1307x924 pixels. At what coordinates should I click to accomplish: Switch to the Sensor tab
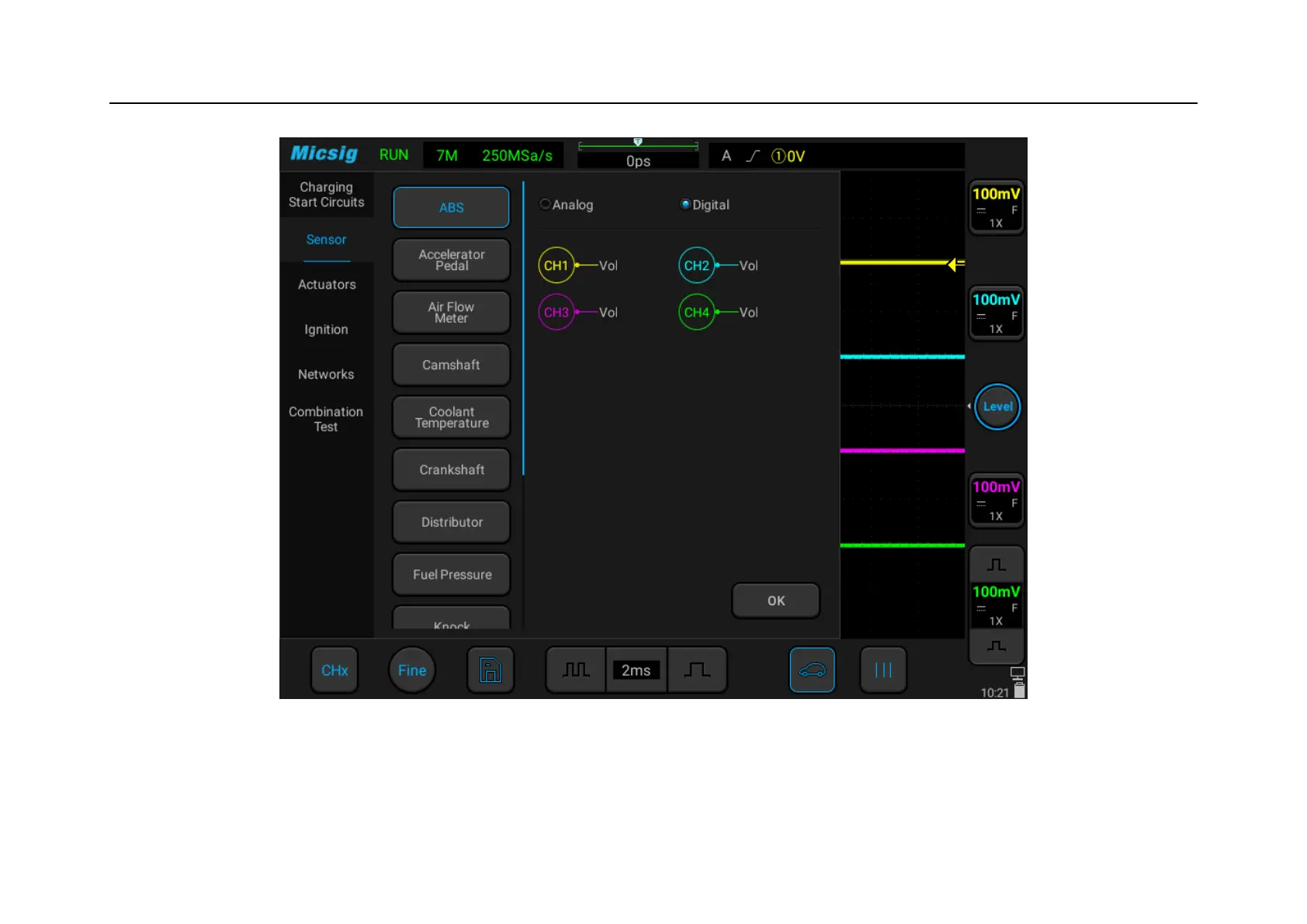point(326,240)
